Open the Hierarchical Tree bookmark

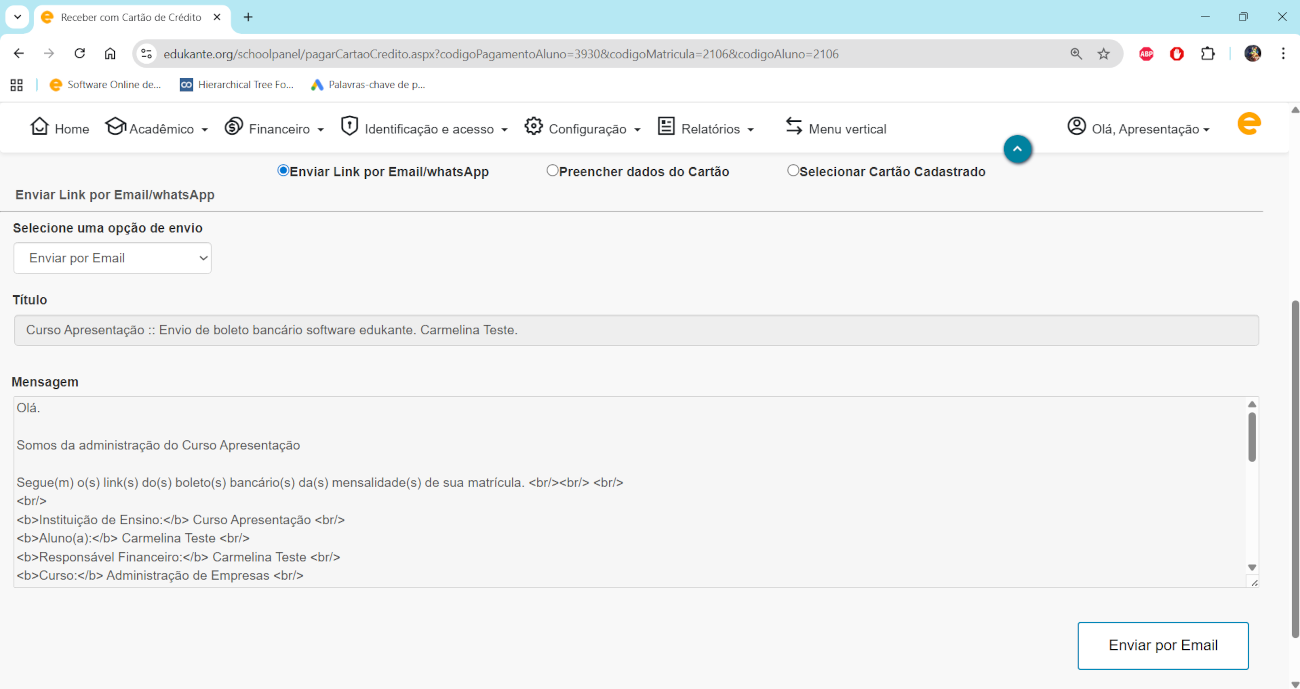[x=236, y=85]
